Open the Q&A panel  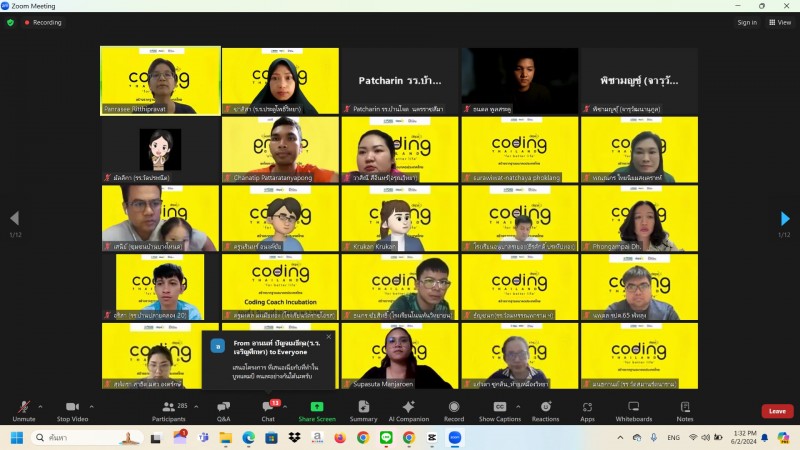(x=223, y=411)
